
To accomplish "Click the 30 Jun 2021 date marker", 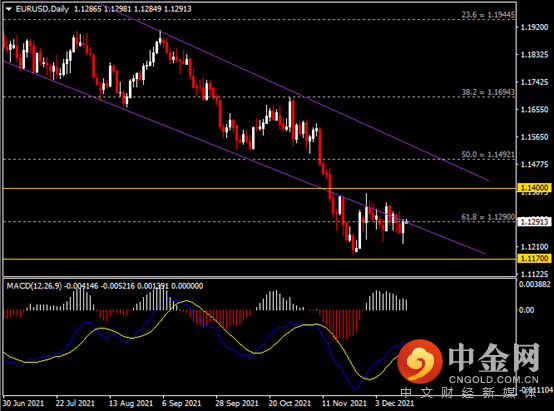I will click(23, 403).
